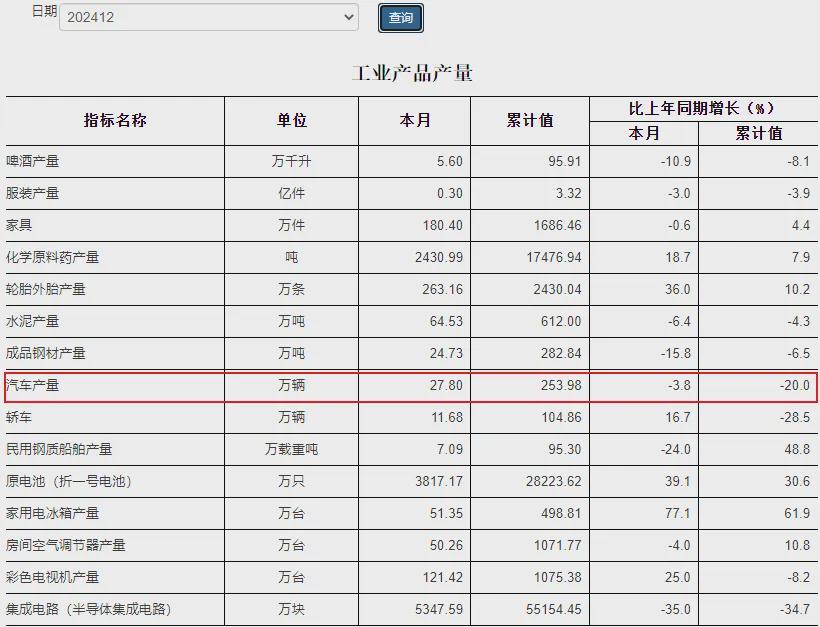
Task: Click the 轿车 row label
Action: coord(20,417)
